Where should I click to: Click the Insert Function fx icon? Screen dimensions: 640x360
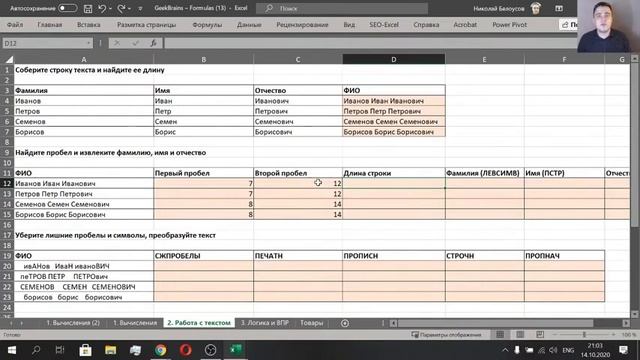153,43
